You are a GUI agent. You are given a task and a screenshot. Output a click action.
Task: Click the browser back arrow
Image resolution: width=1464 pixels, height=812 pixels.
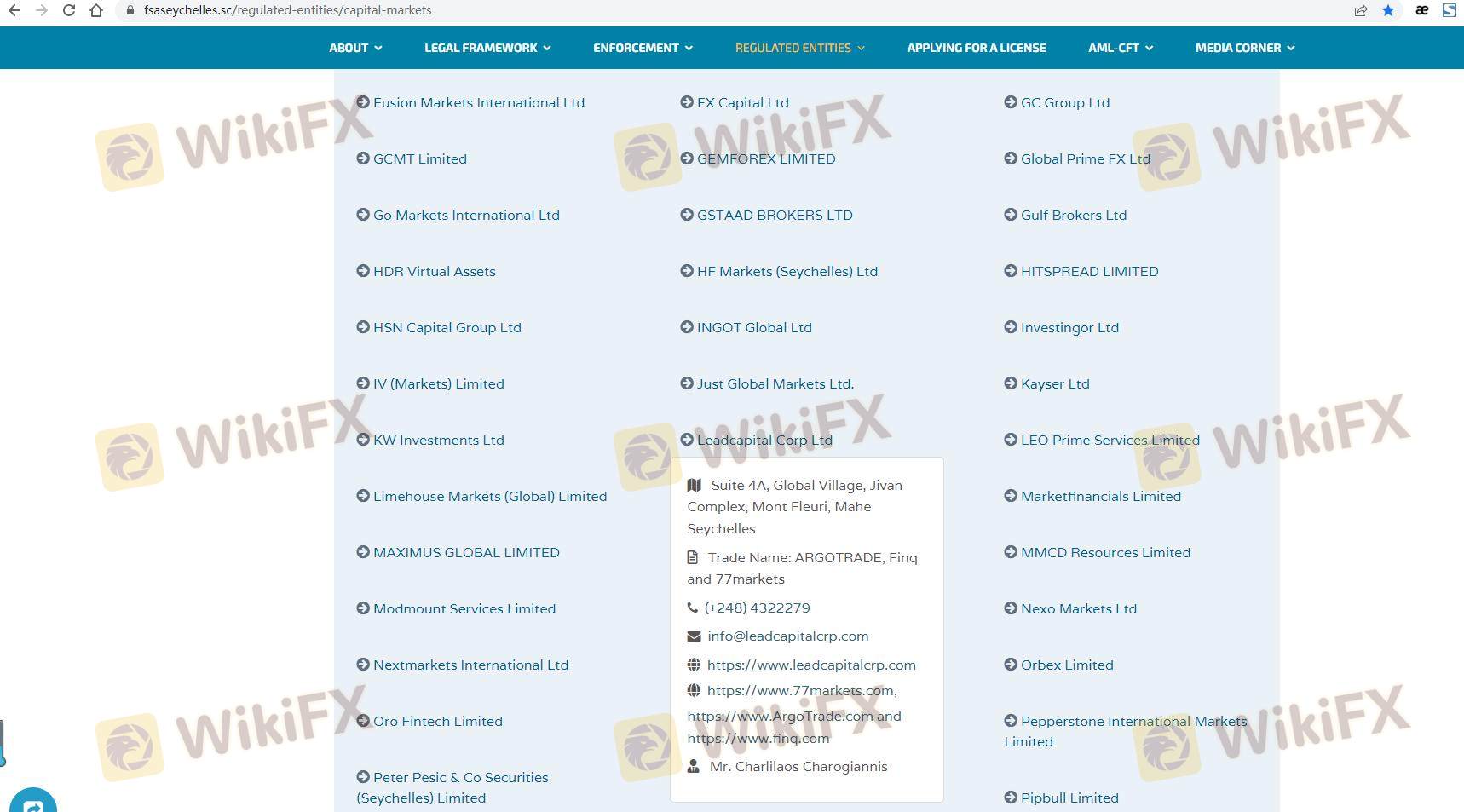pyautogui.click(x=14, y=10)
